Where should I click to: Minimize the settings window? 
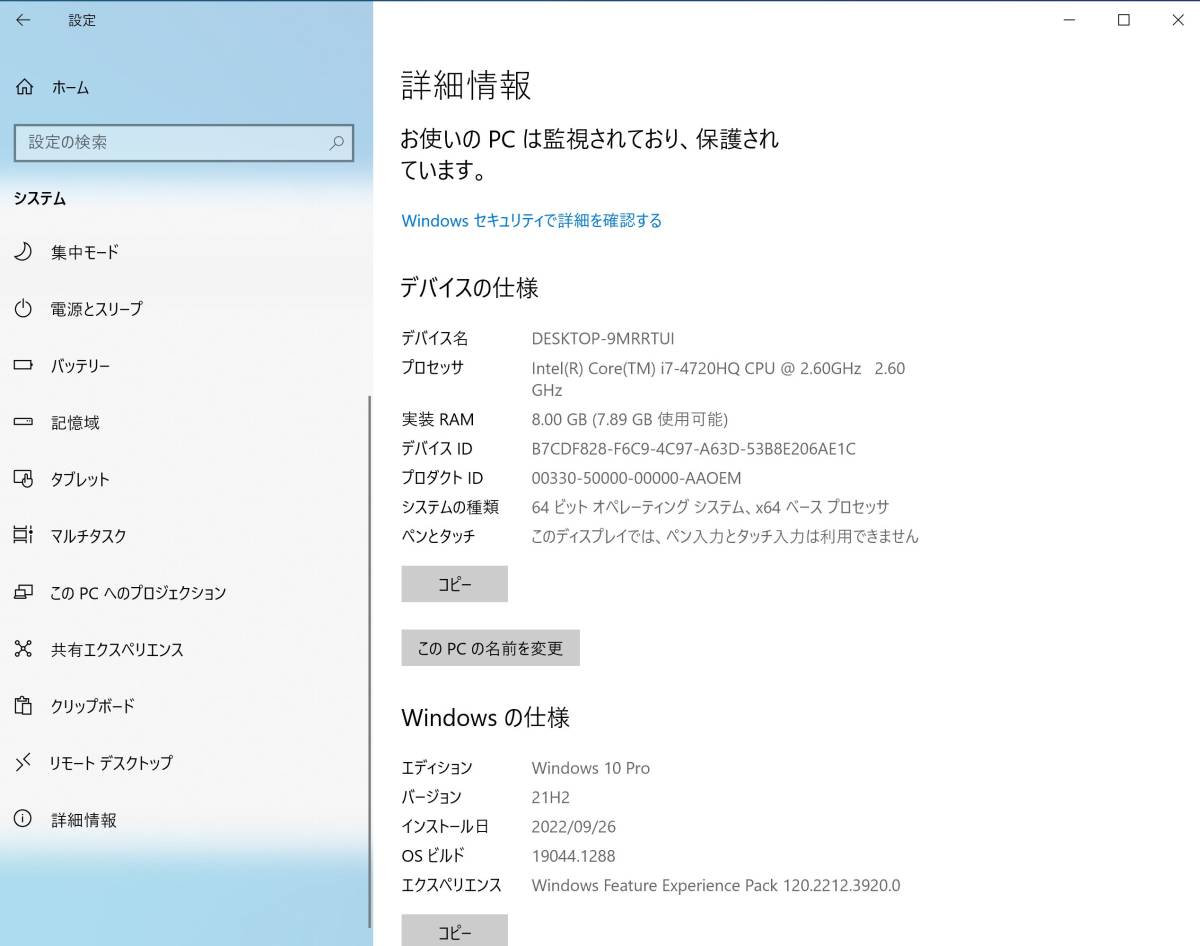point(1069,20)
